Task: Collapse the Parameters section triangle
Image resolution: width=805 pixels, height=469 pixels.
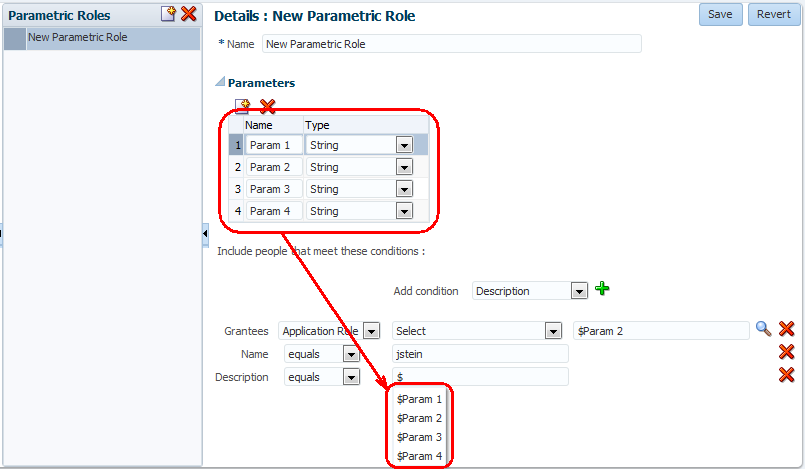Action: pyautogui.click(x=220, y=82)
